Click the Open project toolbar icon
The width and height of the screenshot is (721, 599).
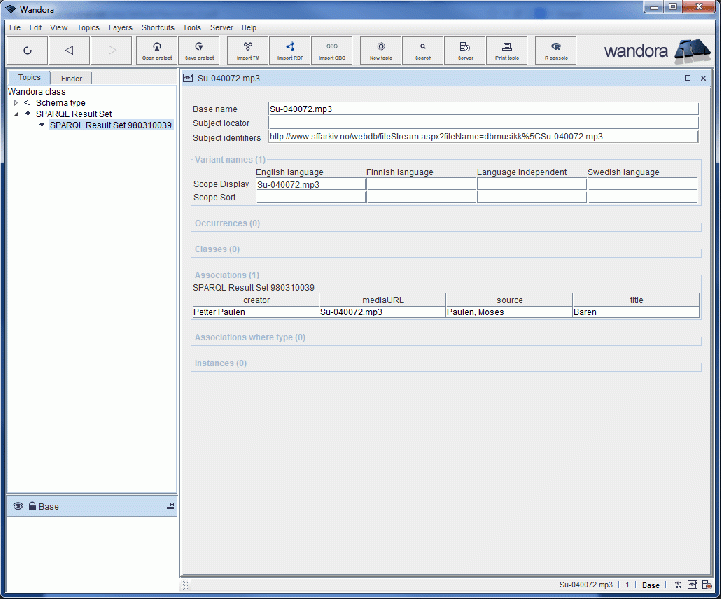(x=157, y=50)
